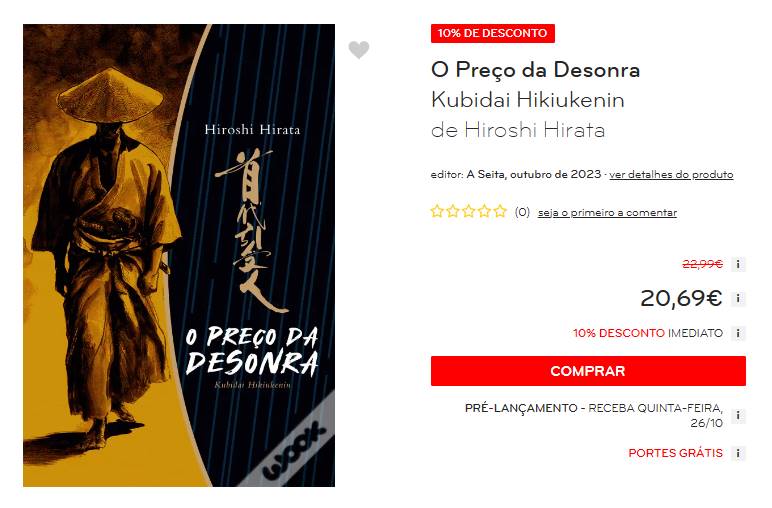
Task: Open info icon beside the 20,69€ price
Action: point(738,298)
